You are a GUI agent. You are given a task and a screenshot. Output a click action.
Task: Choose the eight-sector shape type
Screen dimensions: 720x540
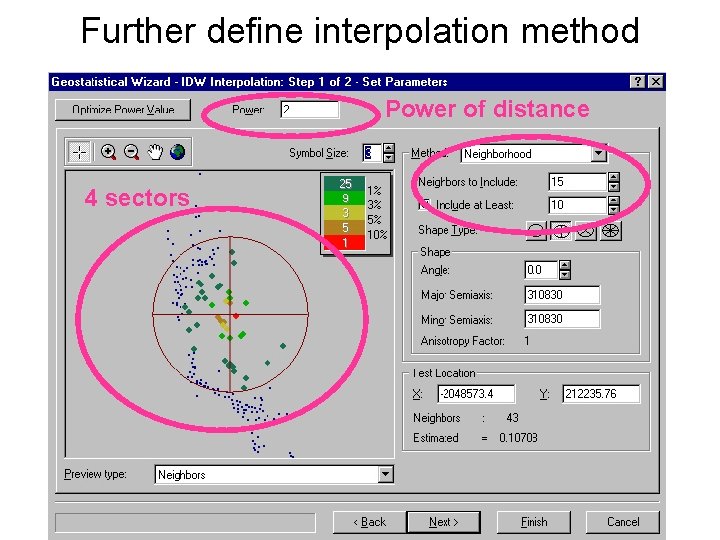[x=610, y=231]
